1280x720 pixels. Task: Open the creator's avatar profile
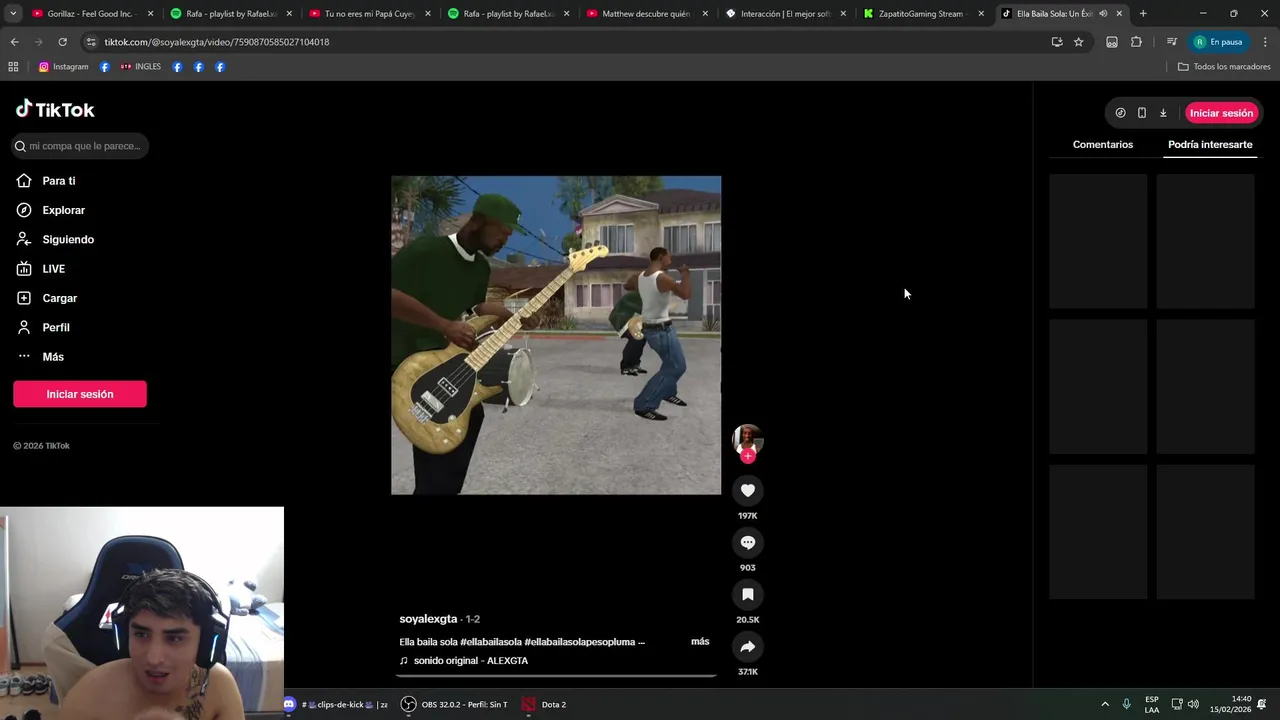[747, 438]
